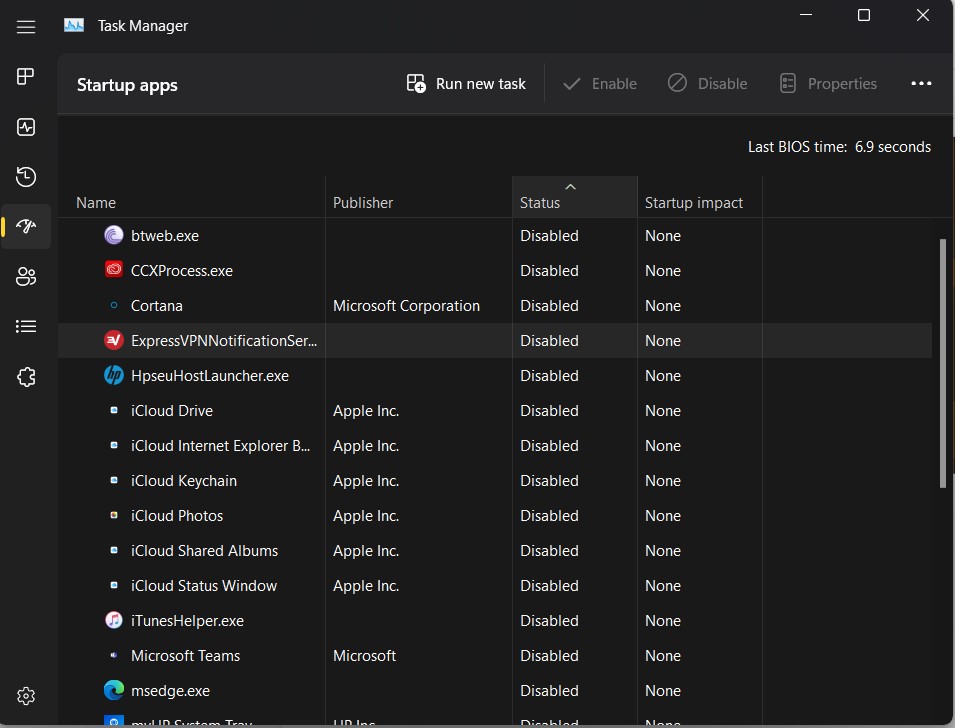Image resolution: width=955 pixels, height=728 pixels.
Task: Click the Properties toolbar button
Action: pyautogui.click(x=828, y=84)
